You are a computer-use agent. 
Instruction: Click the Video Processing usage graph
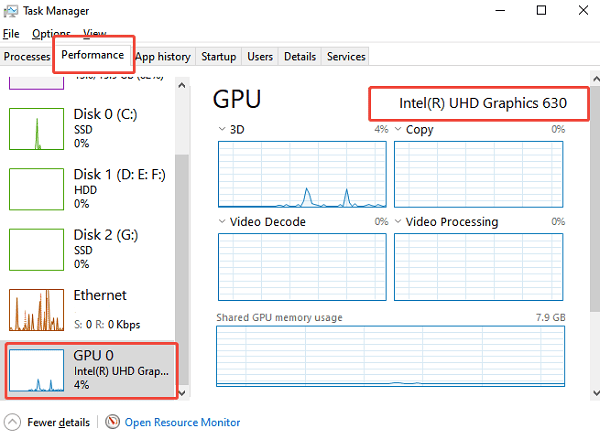pos(478,267)
